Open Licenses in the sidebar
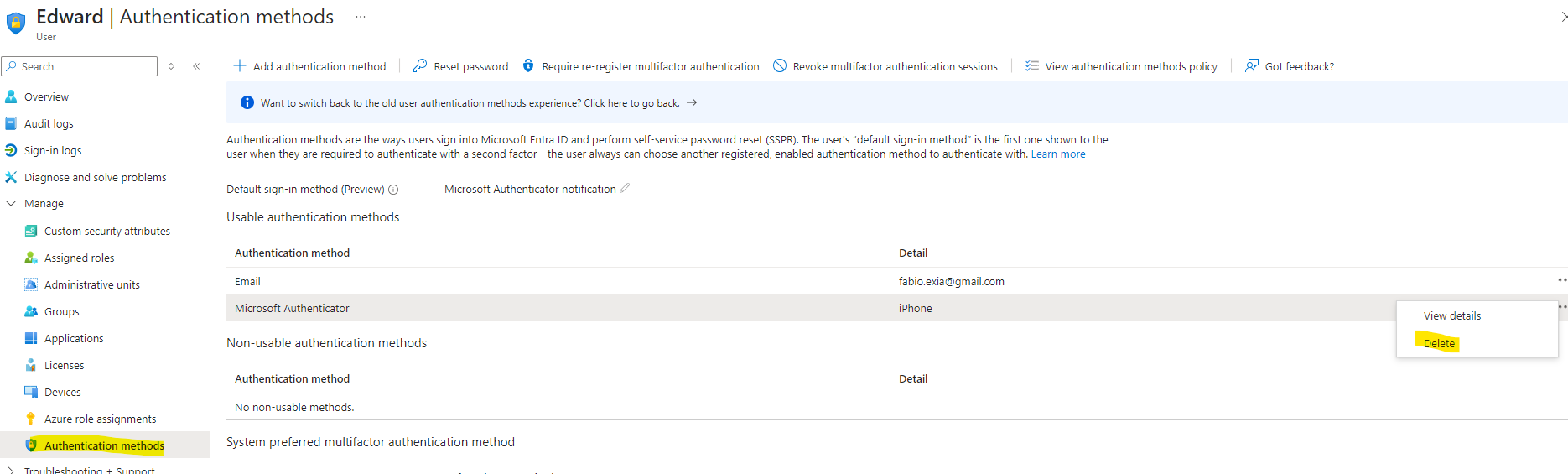Image resolution: width=1568 pixels, height=474 pixels. [65, 366]
